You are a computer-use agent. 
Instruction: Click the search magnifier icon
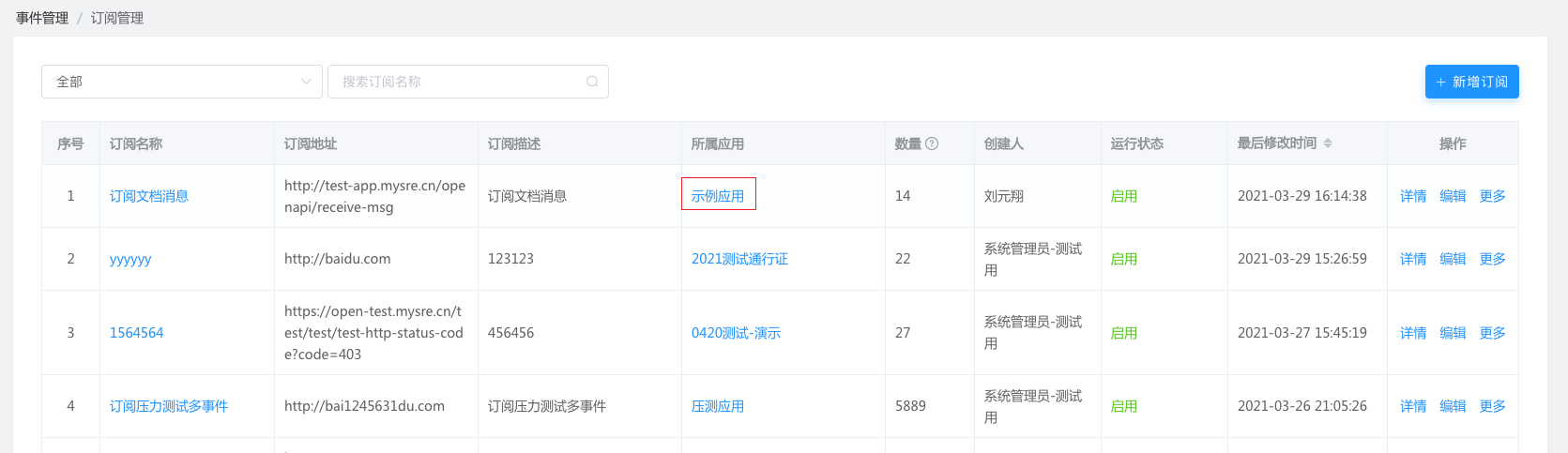click(x=592, y=82)
